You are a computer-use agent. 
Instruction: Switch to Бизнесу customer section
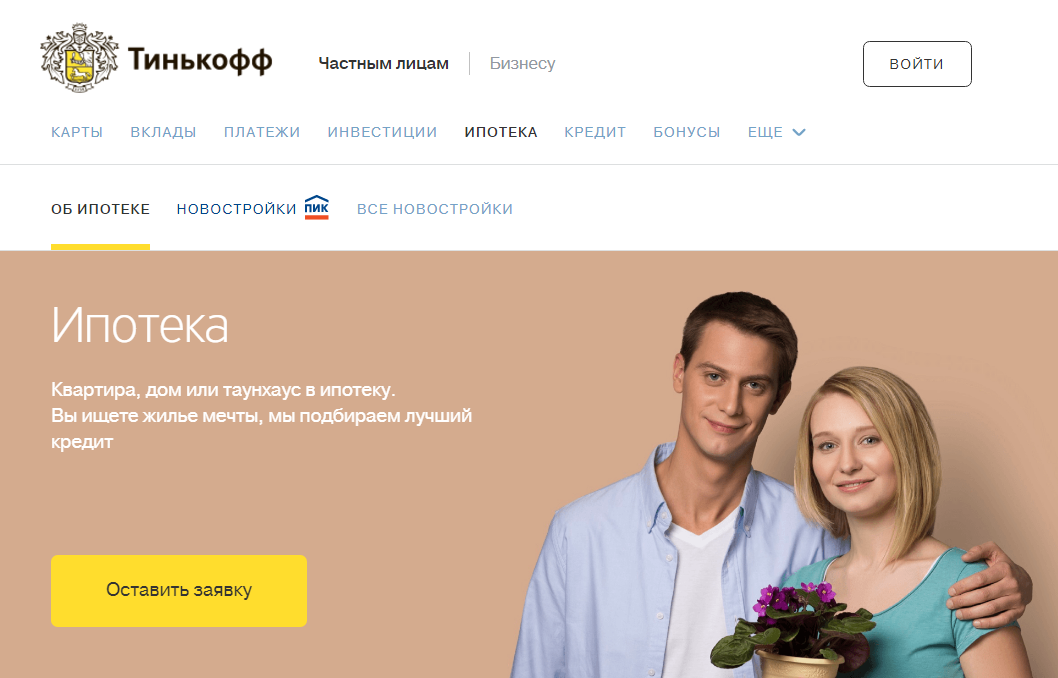(x=522, y=63)
